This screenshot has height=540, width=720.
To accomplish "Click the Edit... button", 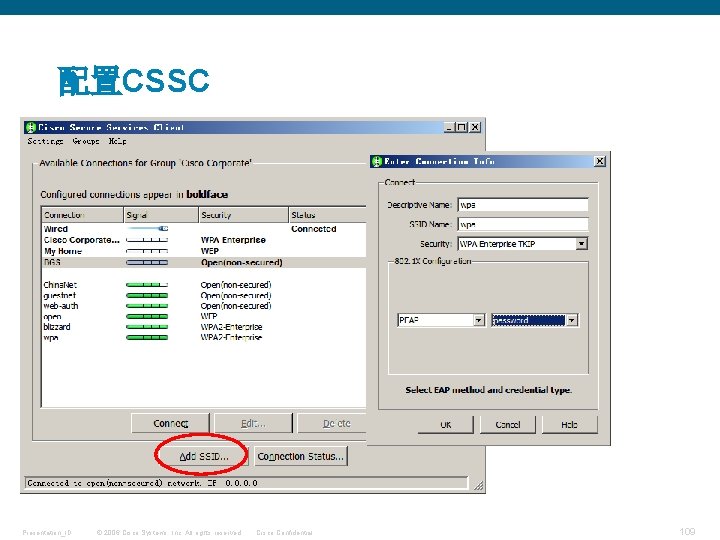I will point(253,423).
